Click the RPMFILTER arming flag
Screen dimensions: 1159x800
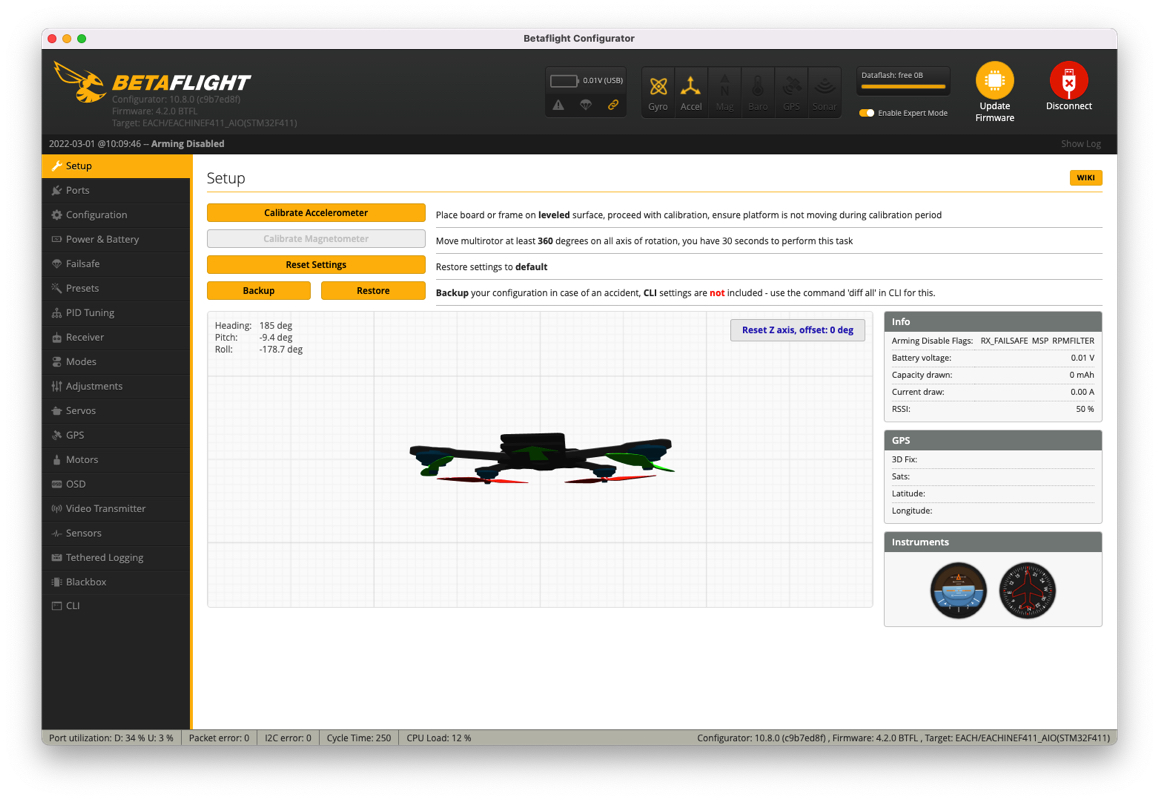click(1073, 341)
